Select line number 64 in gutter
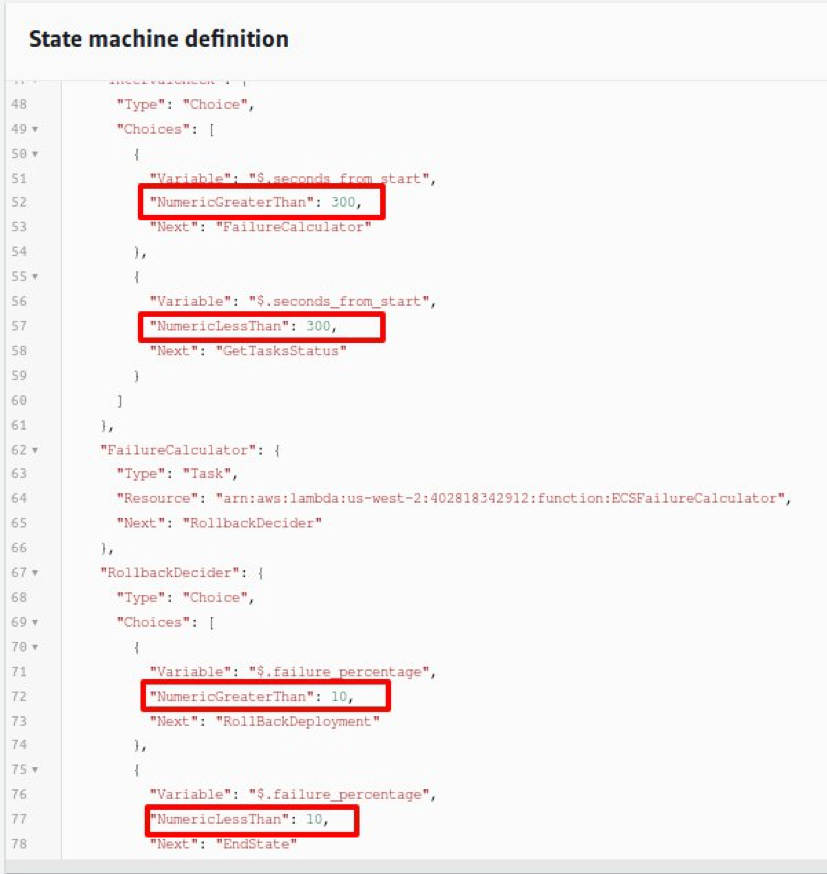This screenshot has width=827, height=874. (x=19, y=498)
